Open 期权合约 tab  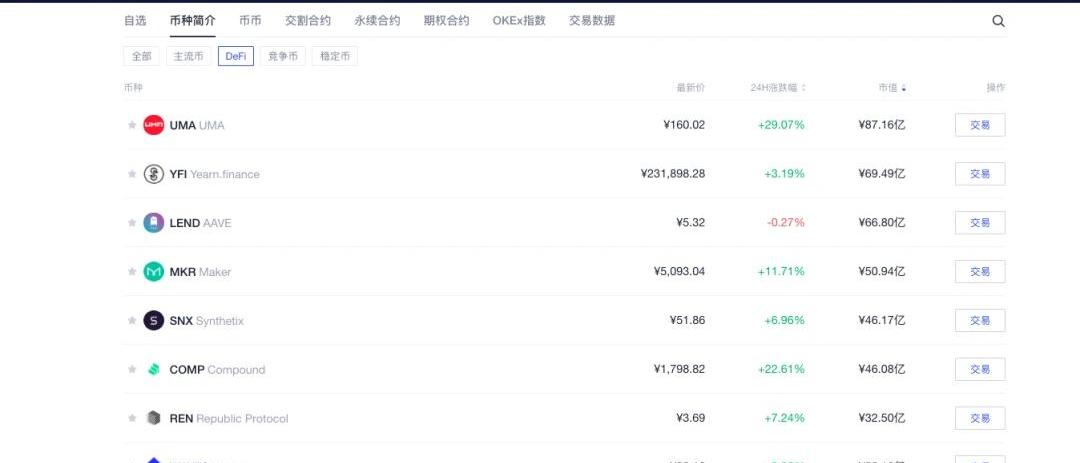(446, 21)
